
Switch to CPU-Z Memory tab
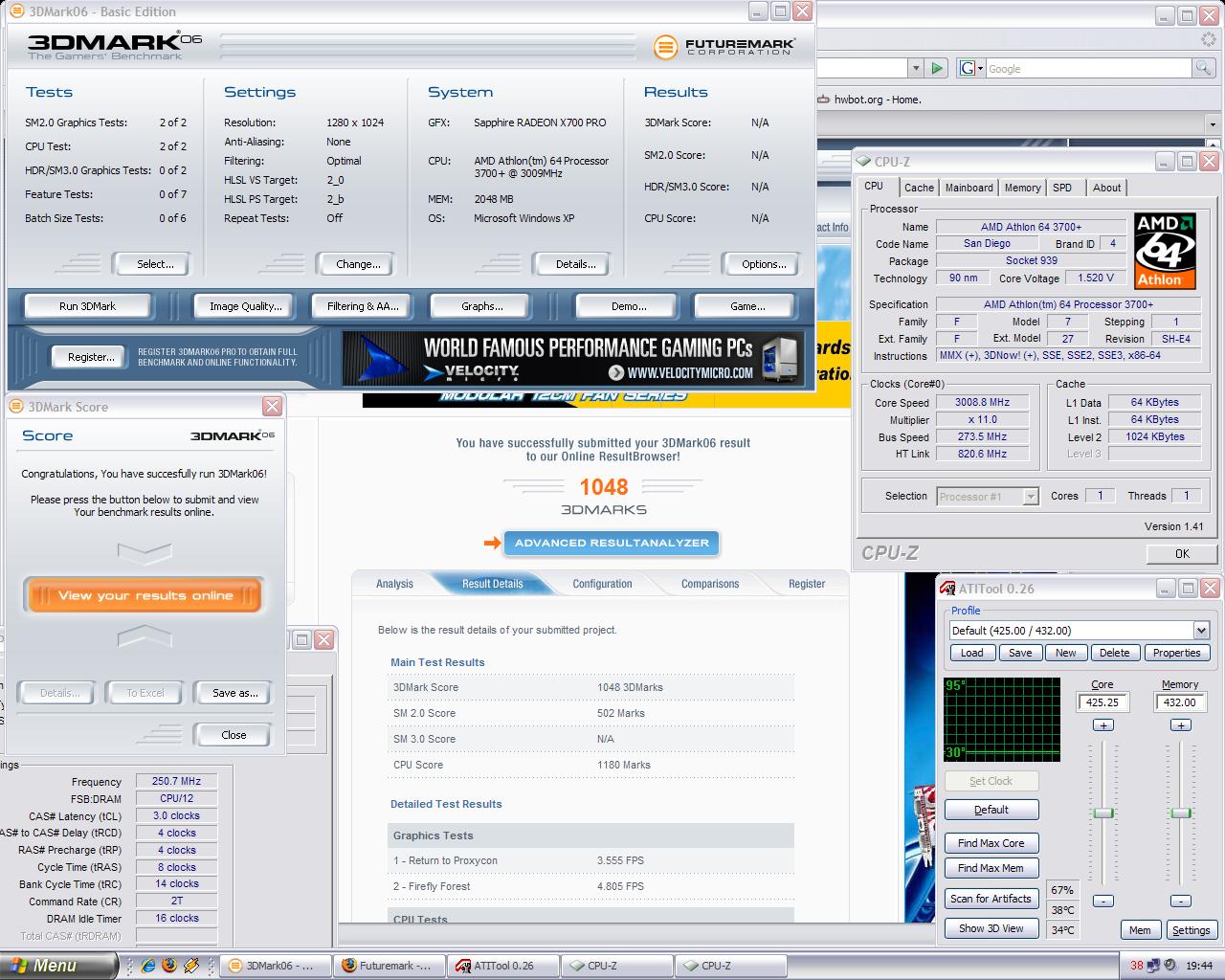[x=1022, y=188]
